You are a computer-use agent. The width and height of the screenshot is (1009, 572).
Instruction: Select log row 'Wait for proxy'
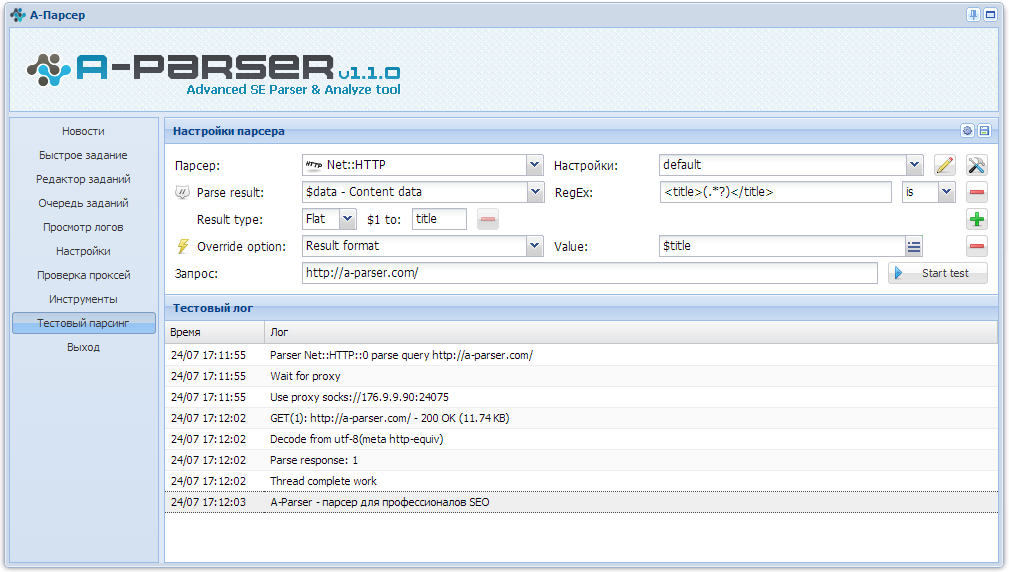click(x=581, y=376)
